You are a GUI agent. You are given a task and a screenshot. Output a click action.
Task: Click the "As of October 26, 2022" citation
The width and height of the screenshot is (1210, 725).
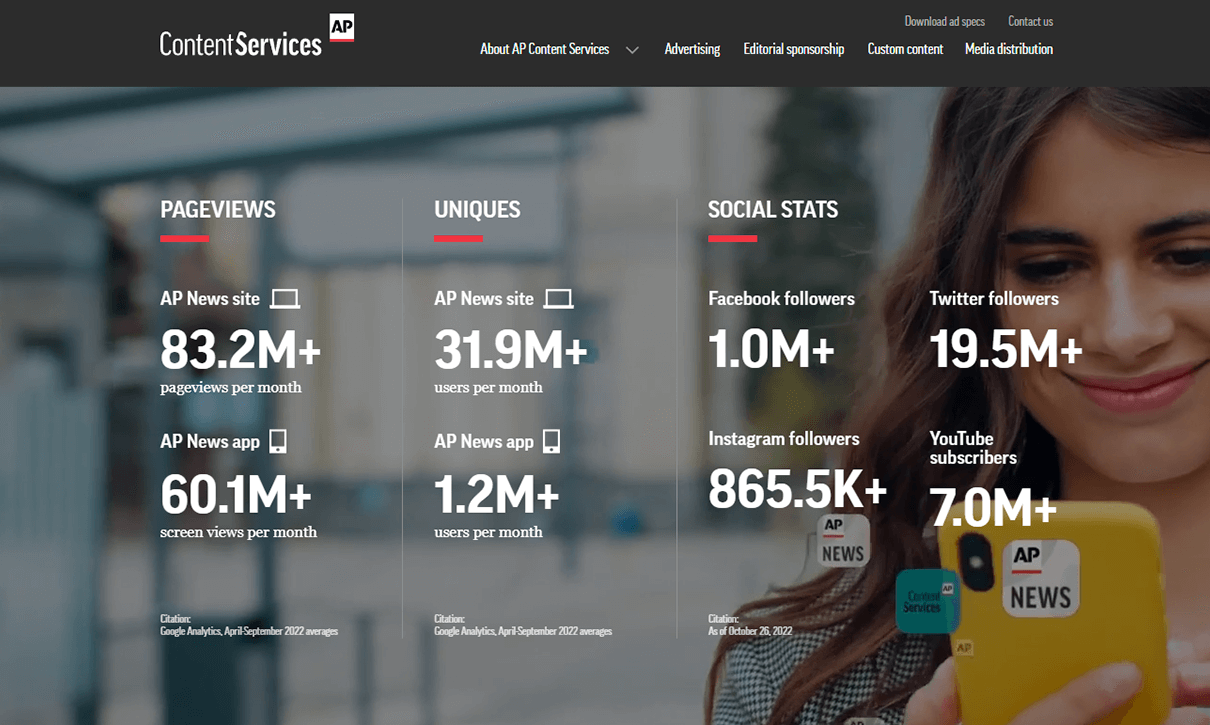[x=750, y=632]
